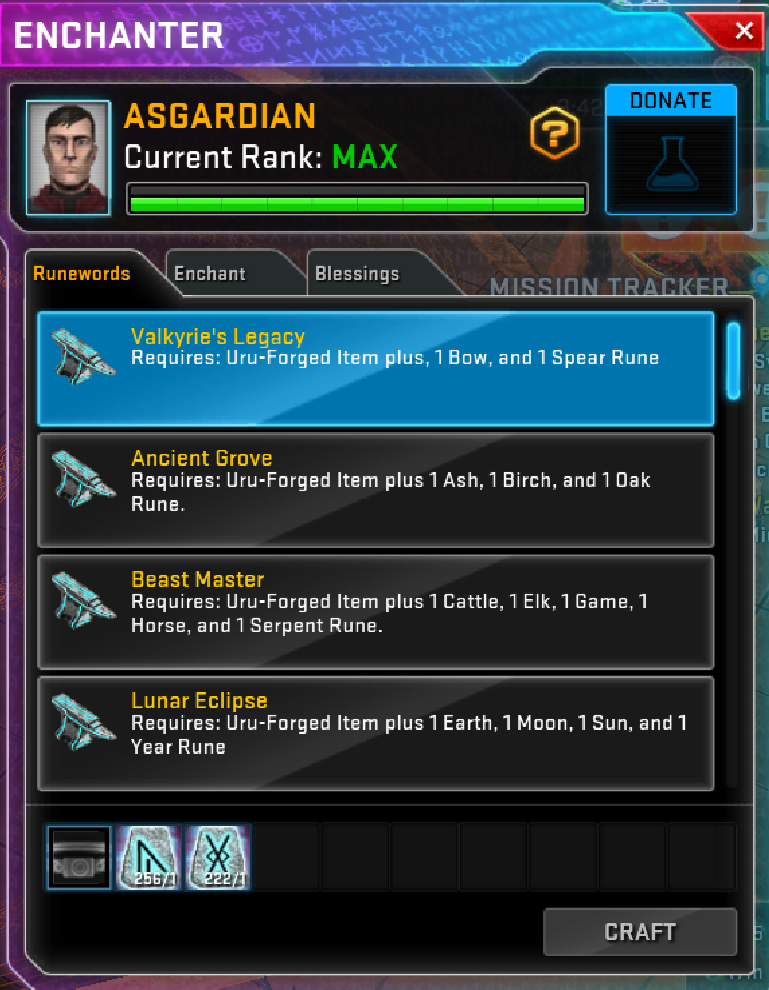This screenshot has height=990, width=769.
Task: Click the green rank progress bar
Action: 357,200
